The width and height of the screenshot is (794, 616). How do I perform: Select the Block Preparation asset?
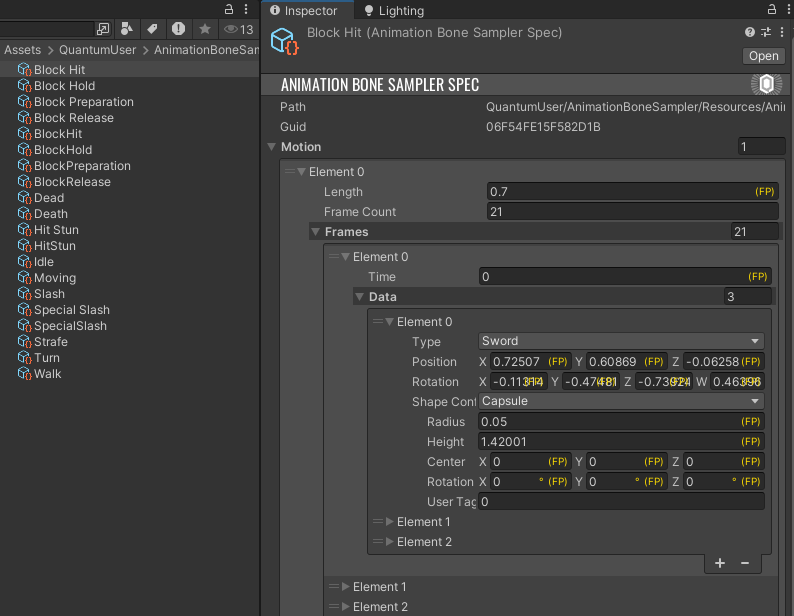coord(84,102)
